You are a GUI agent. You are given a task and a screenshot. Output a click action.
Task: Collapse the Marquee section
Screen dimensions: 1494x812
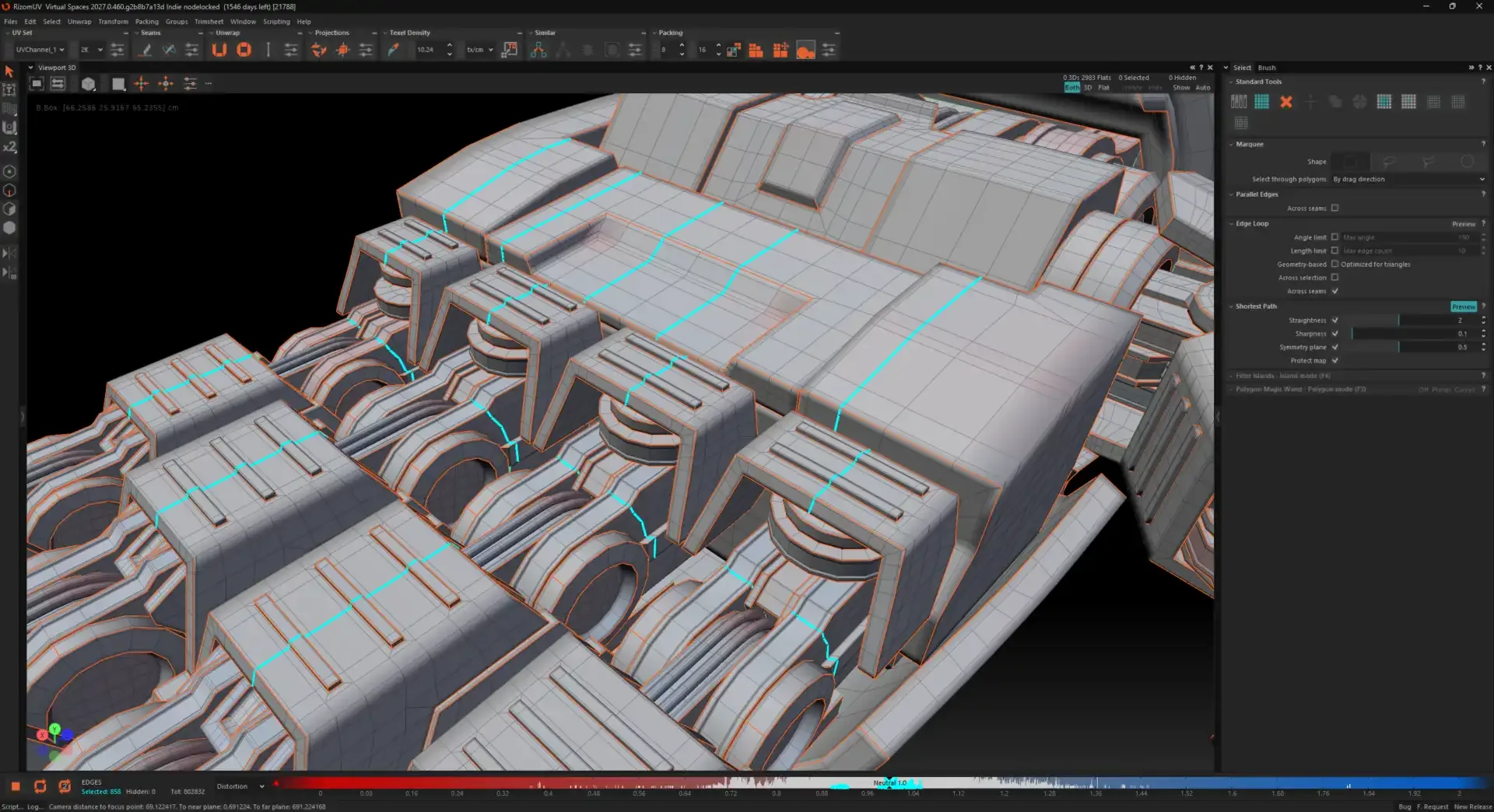(1231, 145)
